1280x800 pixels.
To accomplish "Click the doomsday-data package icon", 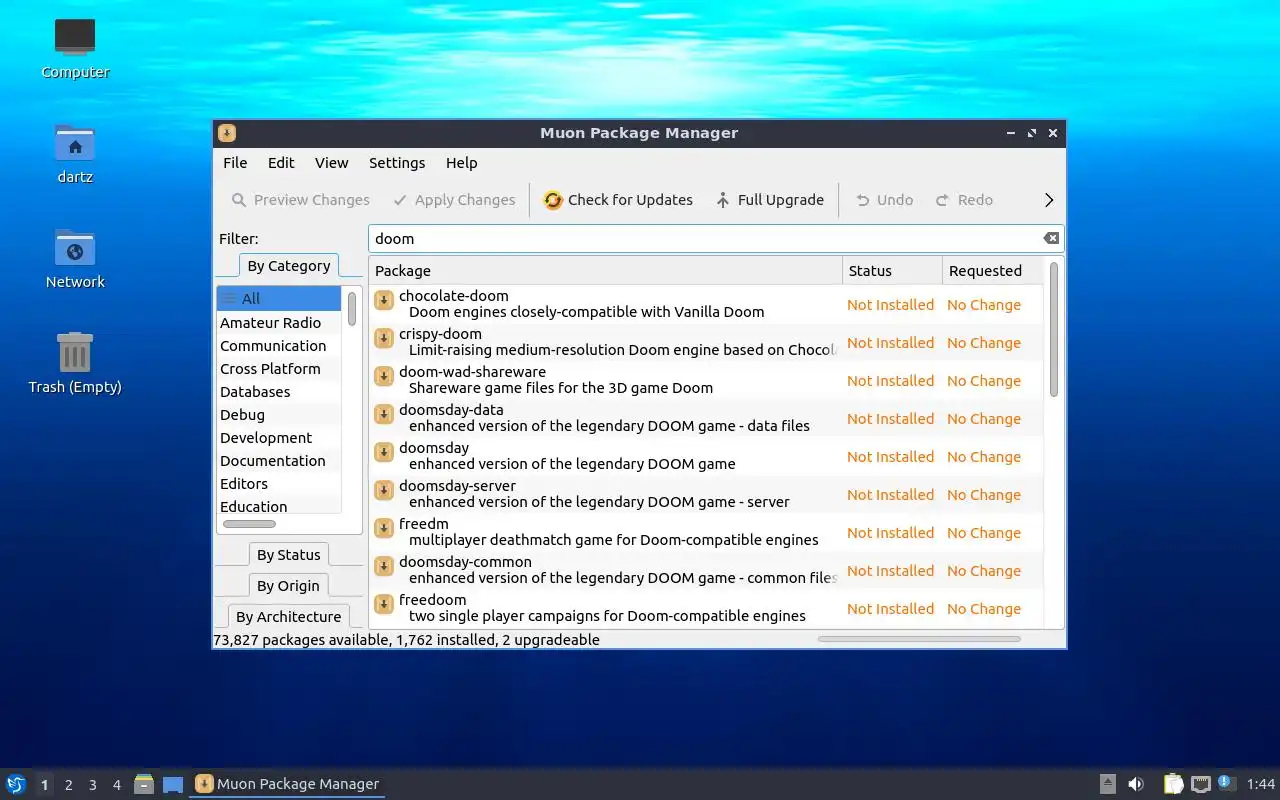I will (x=383, y=414).
